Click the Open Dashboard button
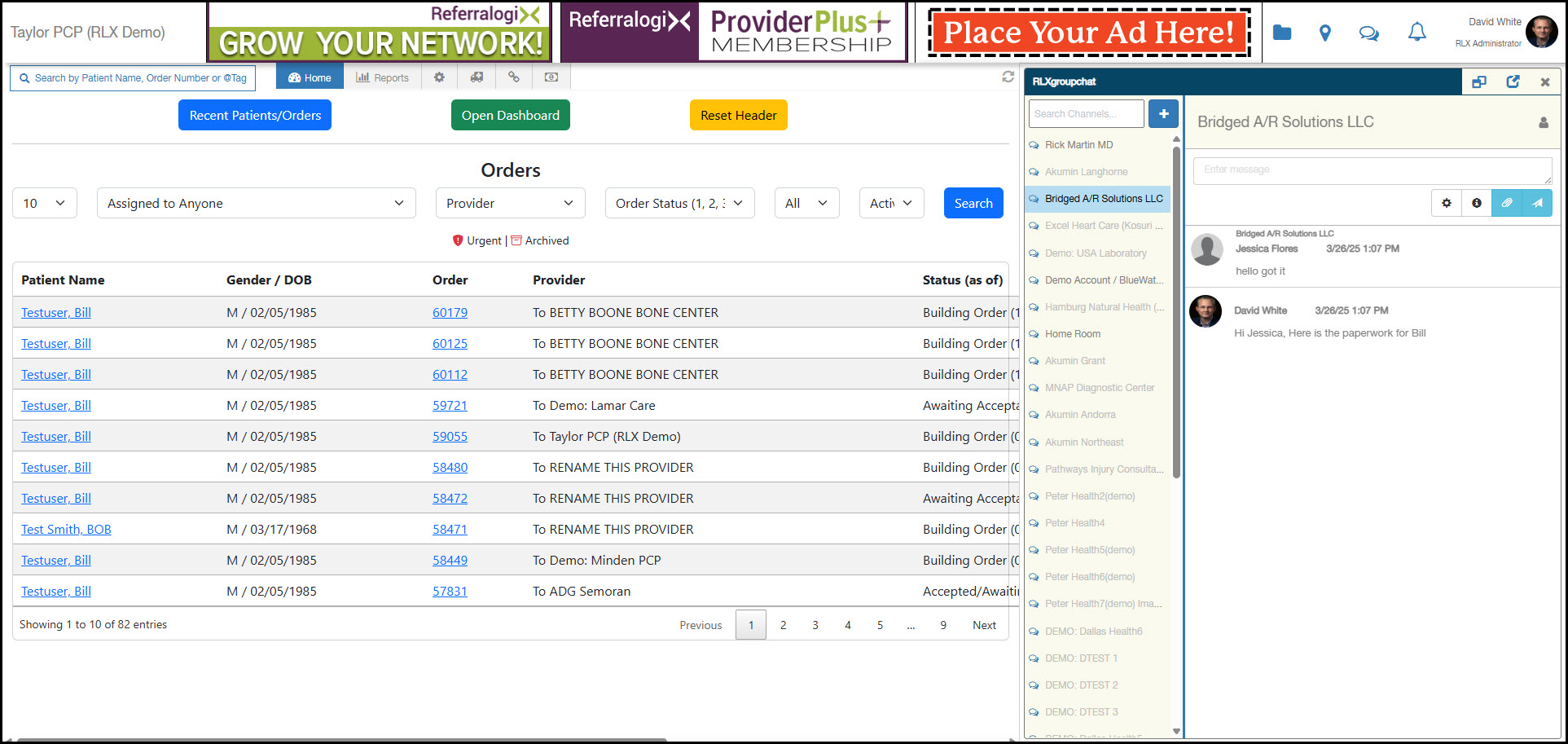This screenshot has height=744, width=1568. 511,115
